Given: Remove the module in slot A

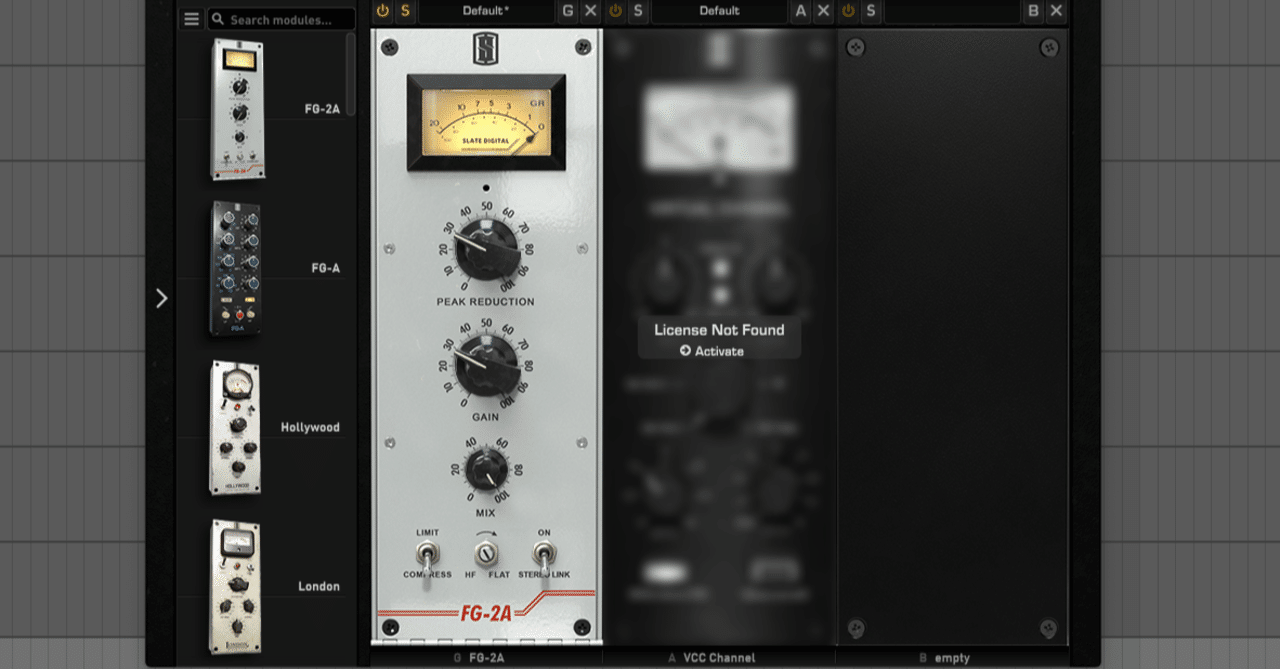Looking at the screenshot, I should tap(823, 11).
